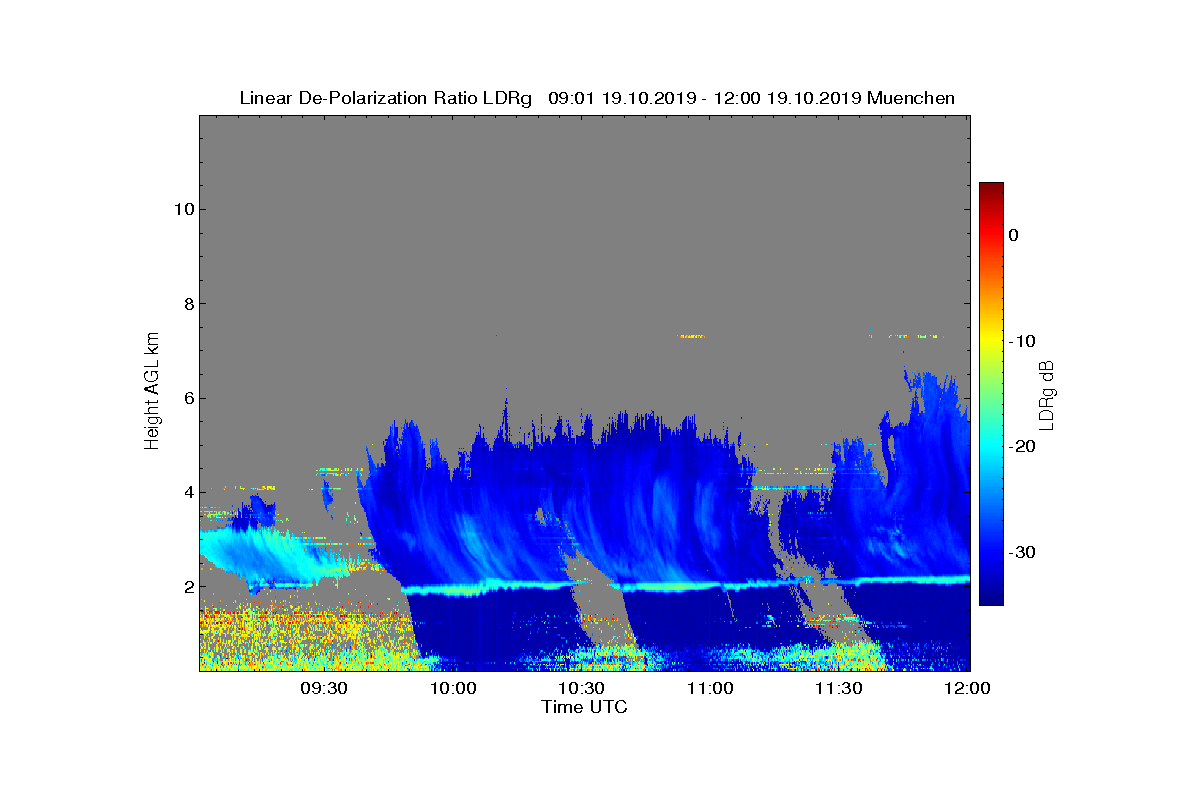The height and width of the screenshot is (800, 1200).
Task: Click the colorbar label '-30'
Action: (x=1021, y=553)
